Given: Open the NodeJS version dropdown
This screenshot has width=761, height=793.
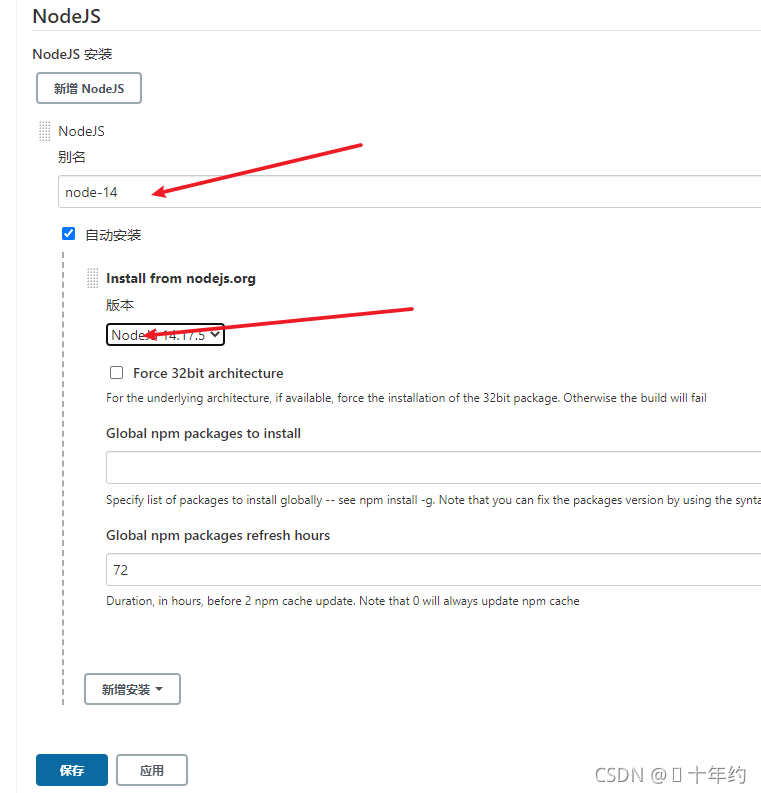Looking at the screenshot, I should [165, 335].
